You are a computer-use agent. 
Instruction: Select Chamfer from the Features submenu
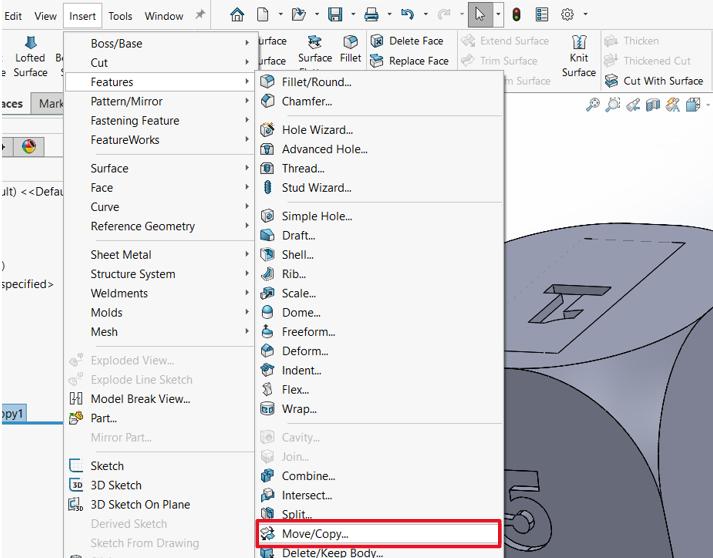(x=380, y=101)
